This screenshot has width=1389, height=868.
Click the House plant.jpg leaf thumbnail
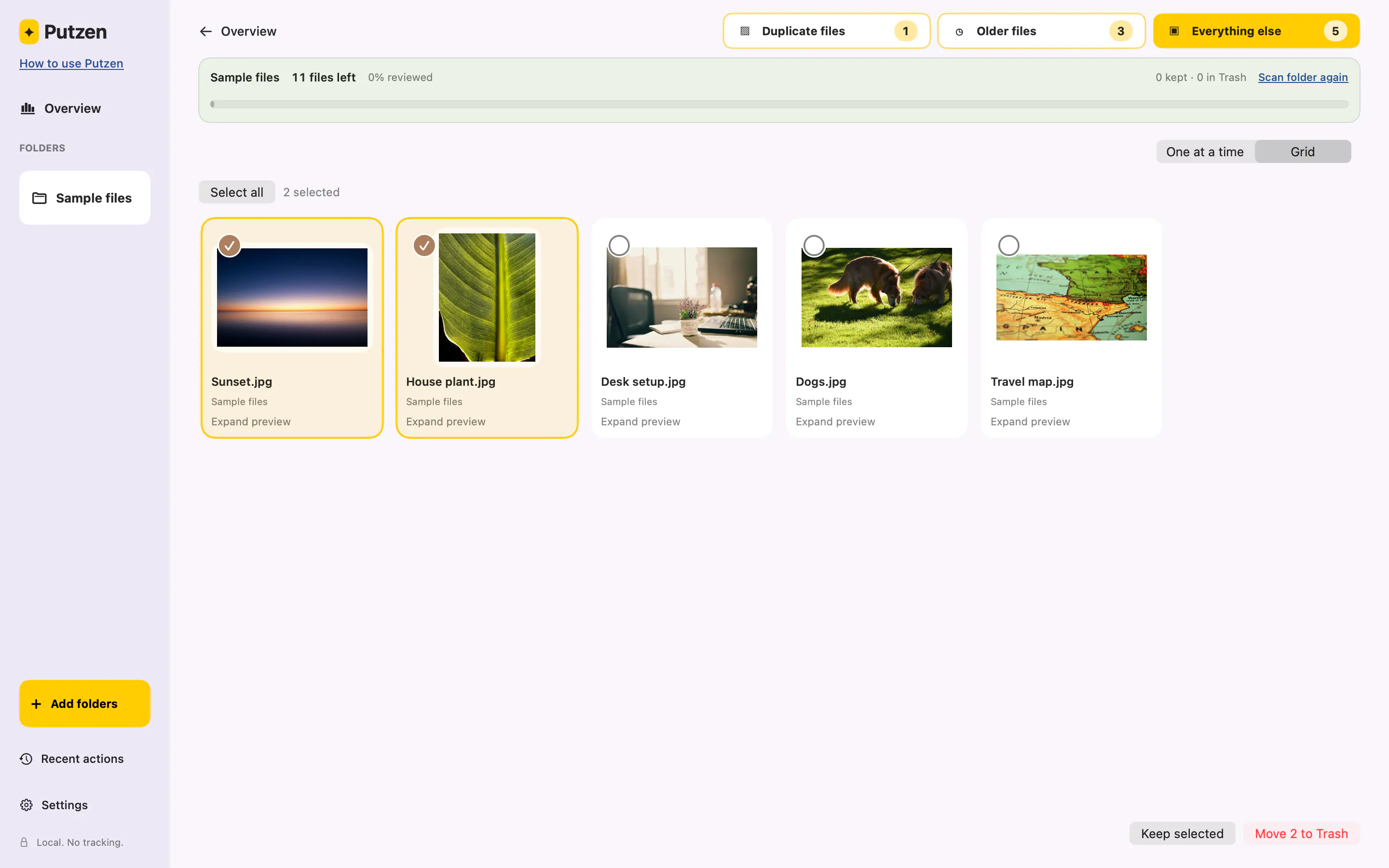pos(487,298)
